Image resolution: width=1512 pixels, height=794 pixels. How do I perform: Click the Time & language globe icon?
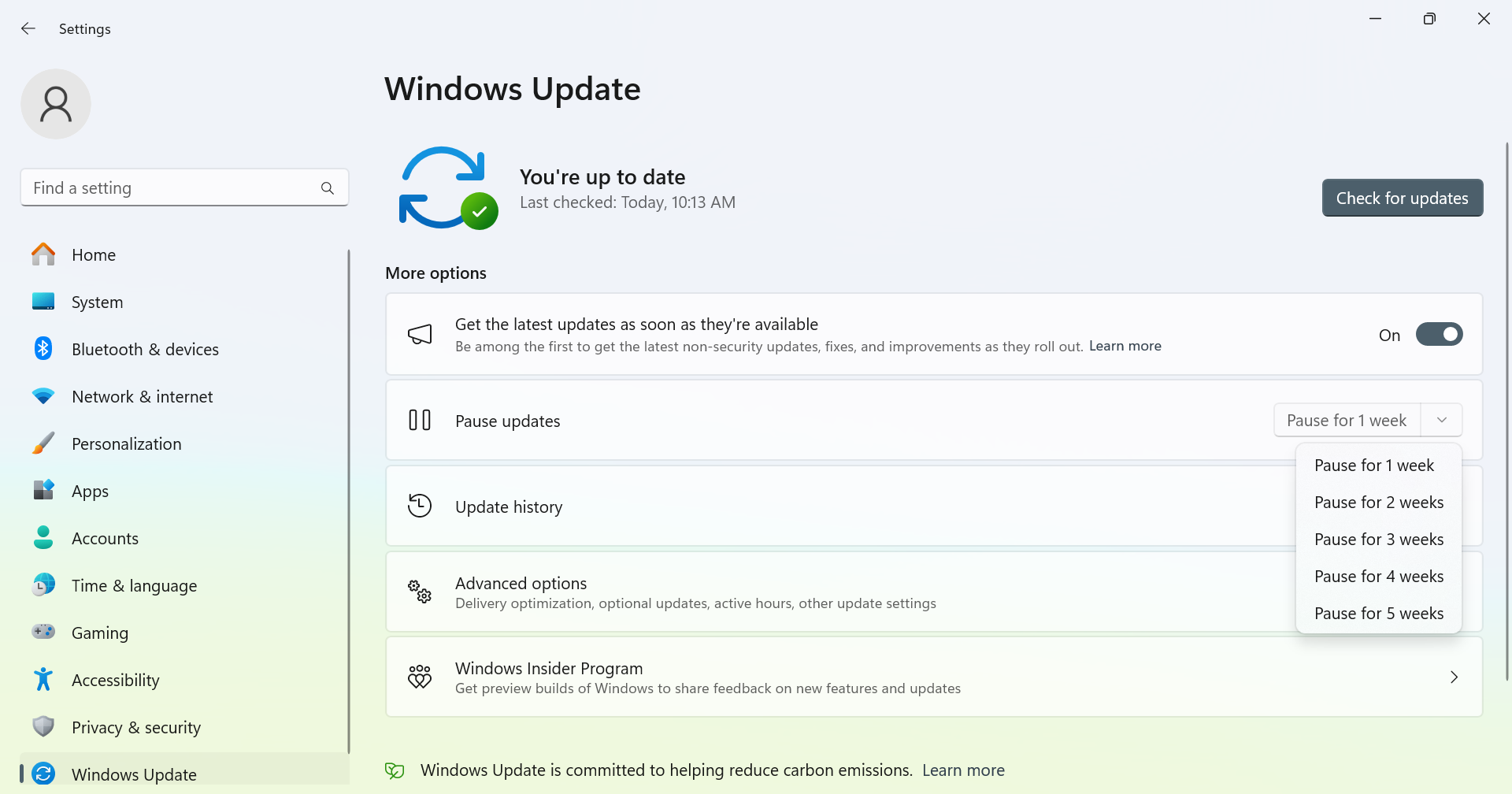click(43, 585)
